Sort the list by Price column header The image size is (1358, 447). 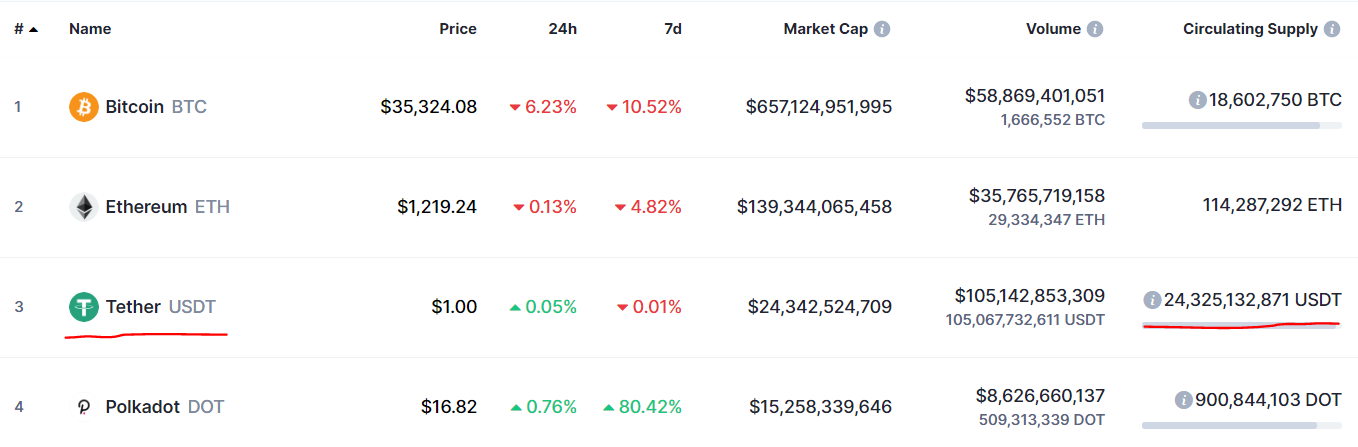(x=458, y=29)
